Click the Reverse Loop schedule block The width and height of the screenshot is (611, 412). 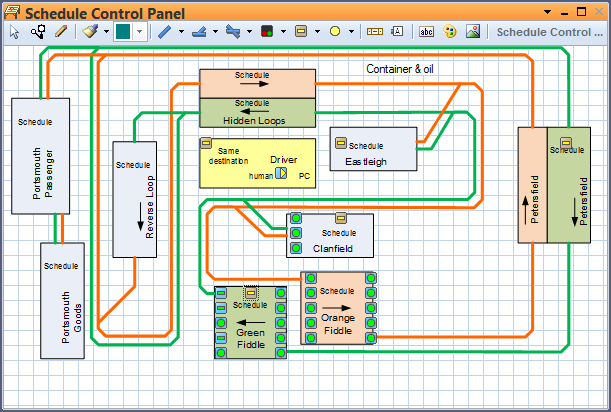pyautogui.click(x=135, y=200)
